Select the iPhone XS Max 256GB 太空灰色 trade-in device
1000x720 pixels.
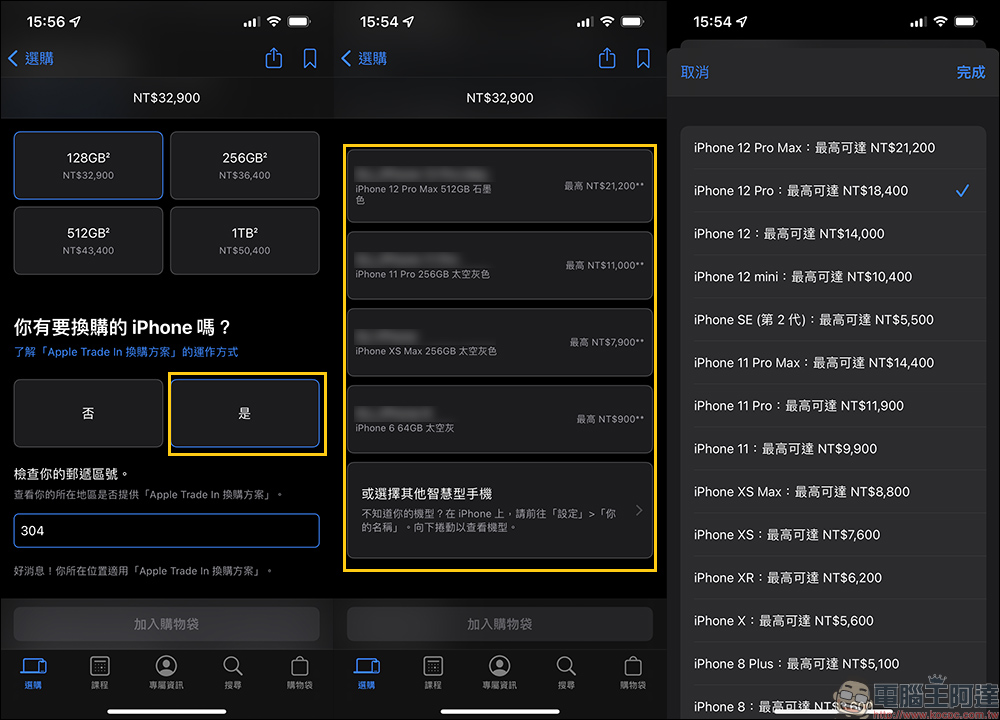point(500,342)
